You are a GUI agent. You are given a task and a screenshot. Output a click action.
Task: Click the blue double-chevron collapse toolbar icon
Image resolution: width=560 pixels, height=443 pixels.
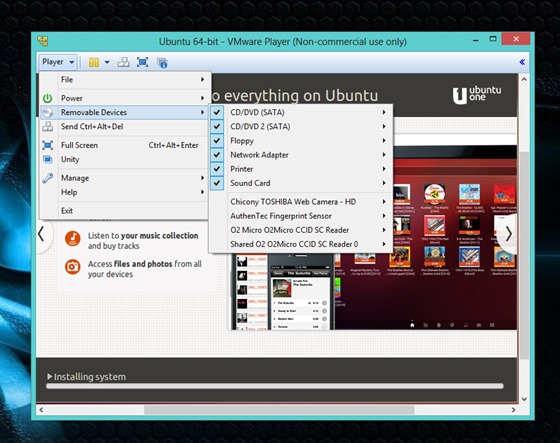[x=522, y=62]
